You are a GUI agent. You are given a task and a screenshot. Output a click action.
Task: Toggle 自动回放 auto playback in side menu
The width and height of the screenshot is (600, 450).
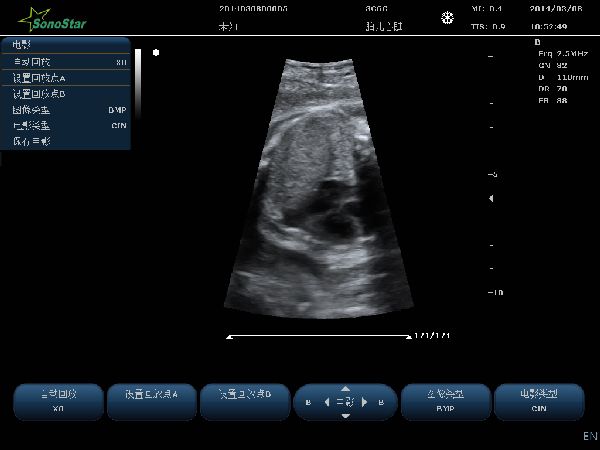coord(66,61)
